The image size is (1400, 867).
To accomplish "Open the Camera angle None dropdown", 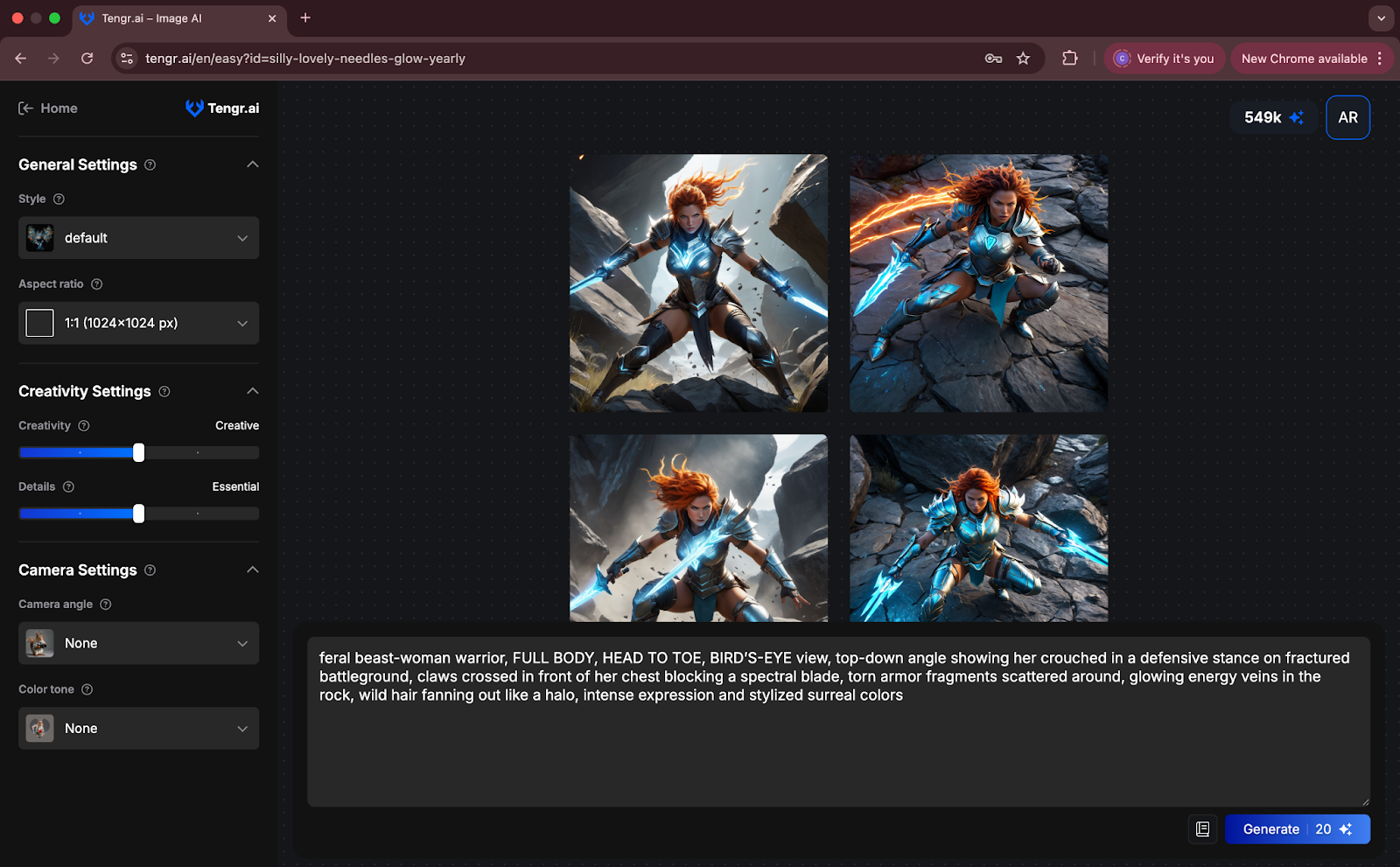I will click(x=138, y=643).
